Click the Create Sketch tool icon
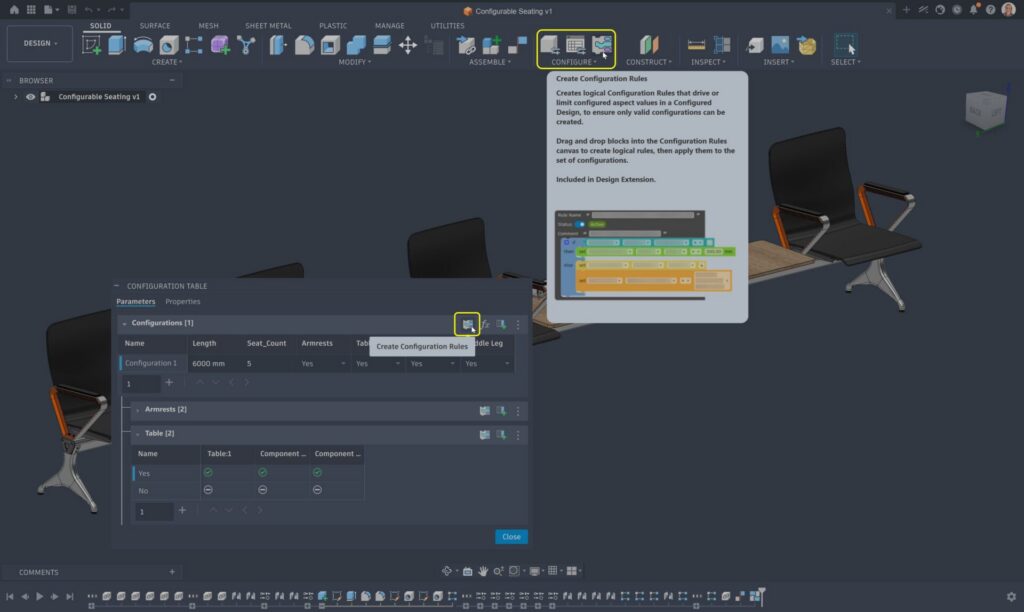The width and height of the screenshot is (1024, 612). point(93,45)
